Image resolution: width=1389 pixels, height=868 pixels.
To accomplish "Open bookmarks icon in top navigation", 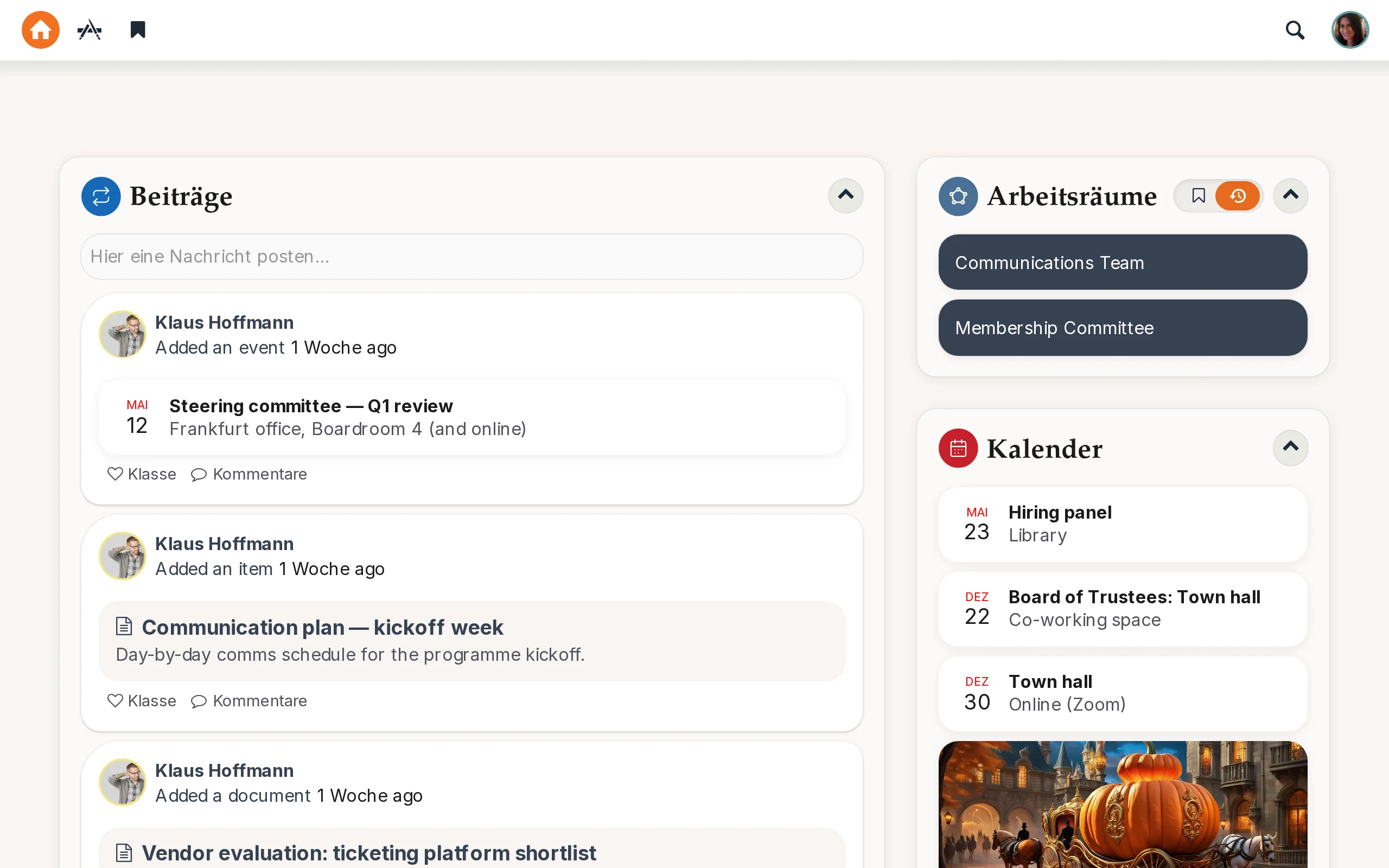I will coord(138,30).
